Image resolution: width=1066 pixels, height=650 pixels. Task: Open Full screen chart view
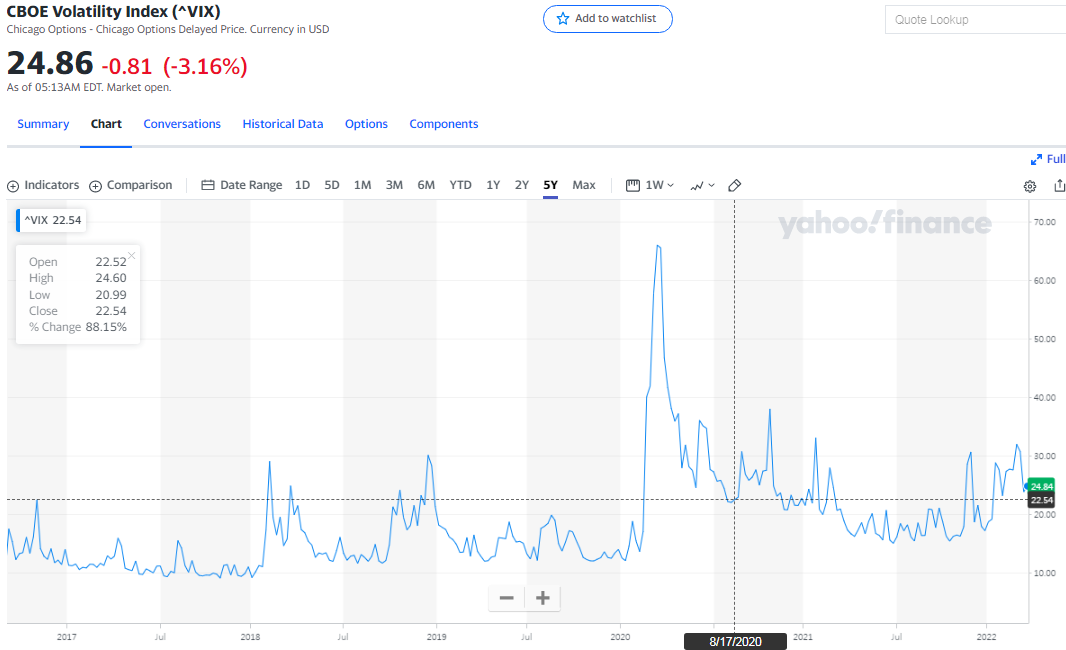click(1048, 158)
